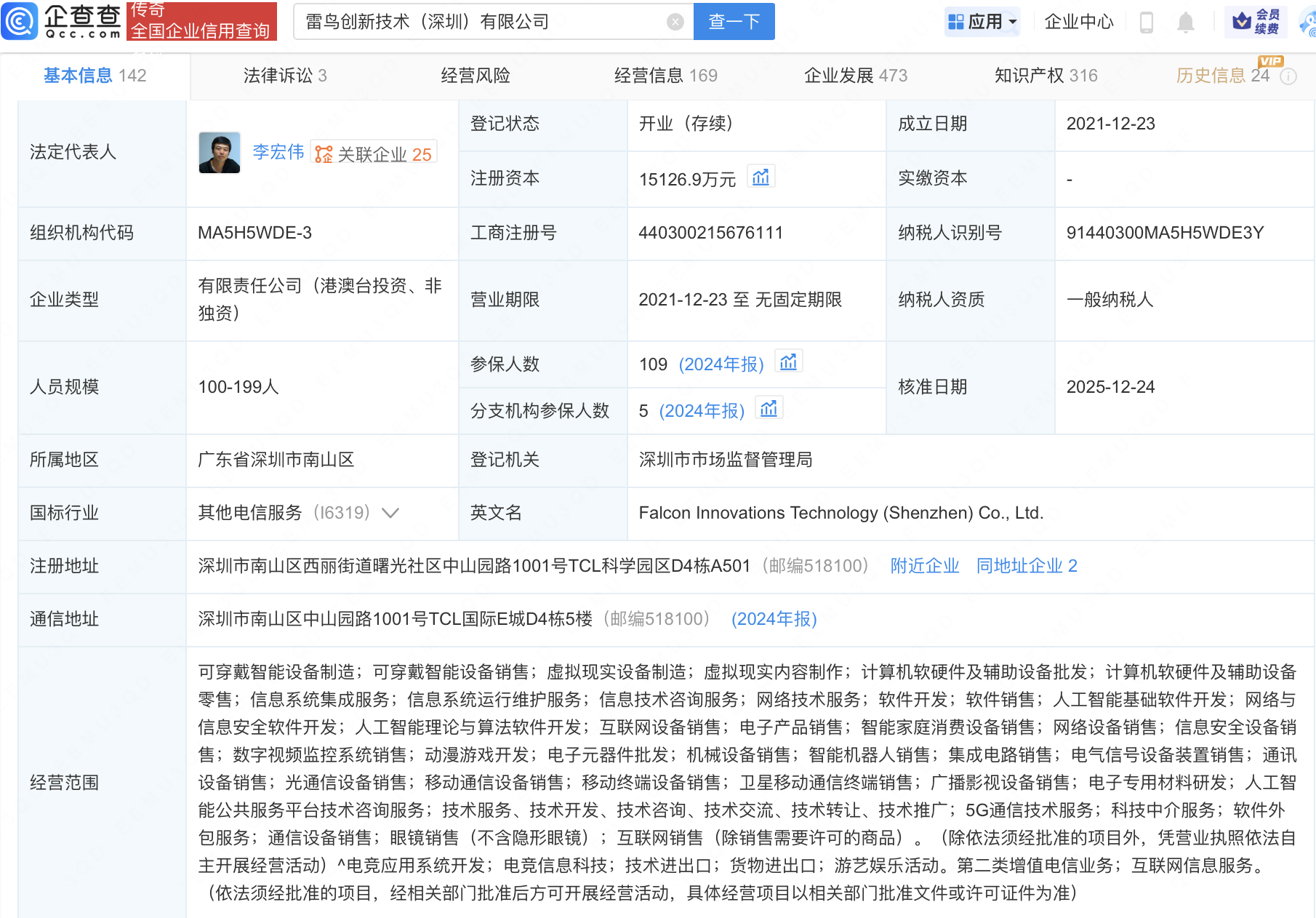The image size is (1316, 918).
Task: Open 附近企业 nearby companies link
Action: pyautogui.click(x=924, y=566)
